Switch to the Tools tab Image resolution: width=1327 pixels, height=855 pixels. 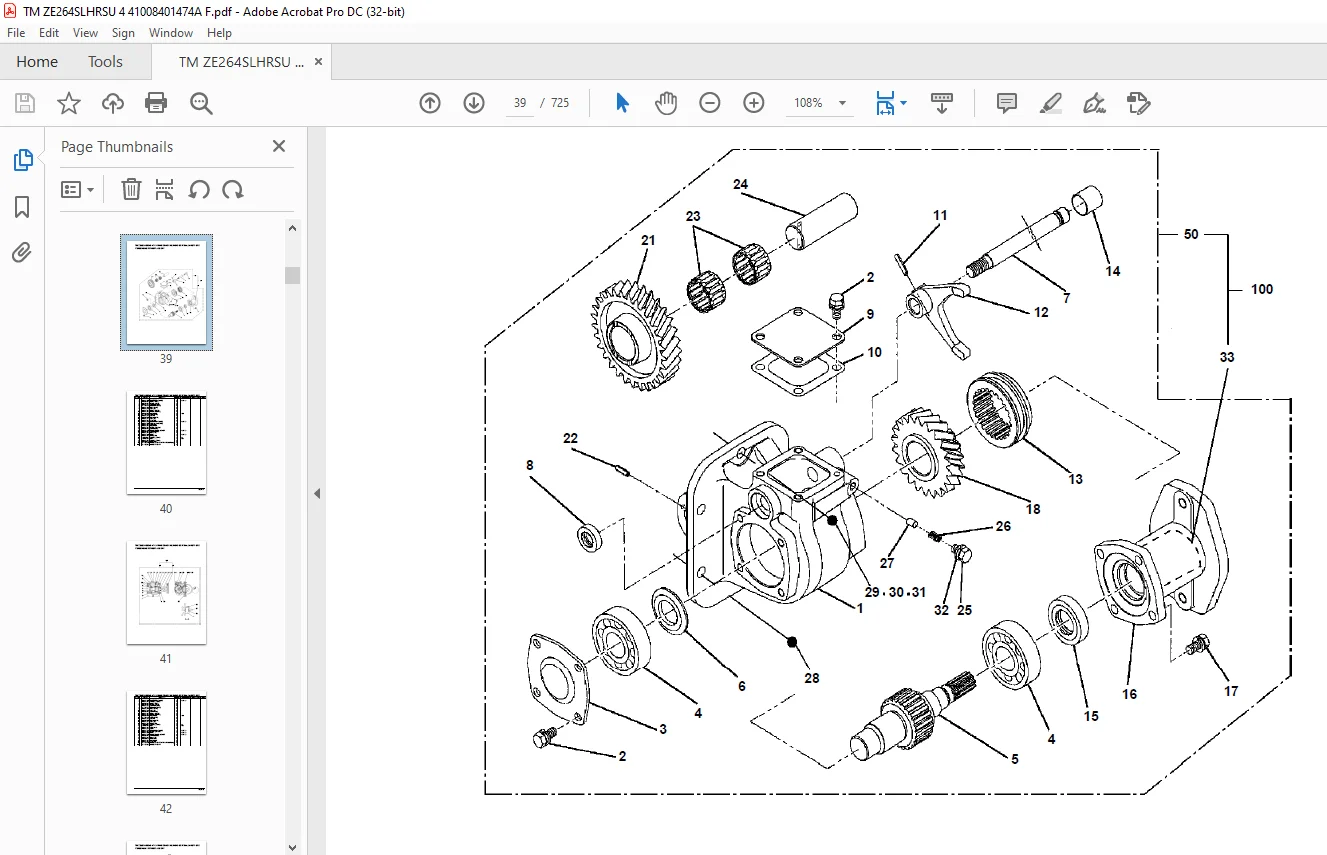[x=105, y=62]
